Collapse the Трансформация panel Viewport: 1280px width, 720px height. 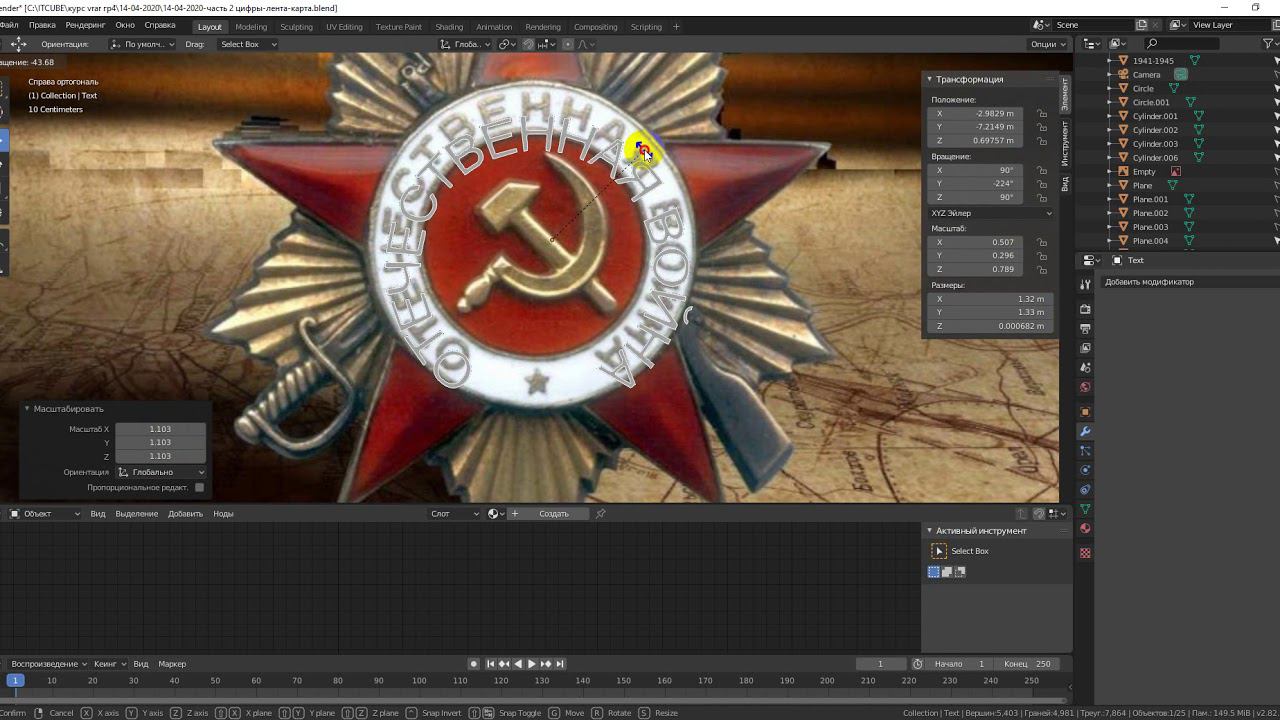(929, 79)
